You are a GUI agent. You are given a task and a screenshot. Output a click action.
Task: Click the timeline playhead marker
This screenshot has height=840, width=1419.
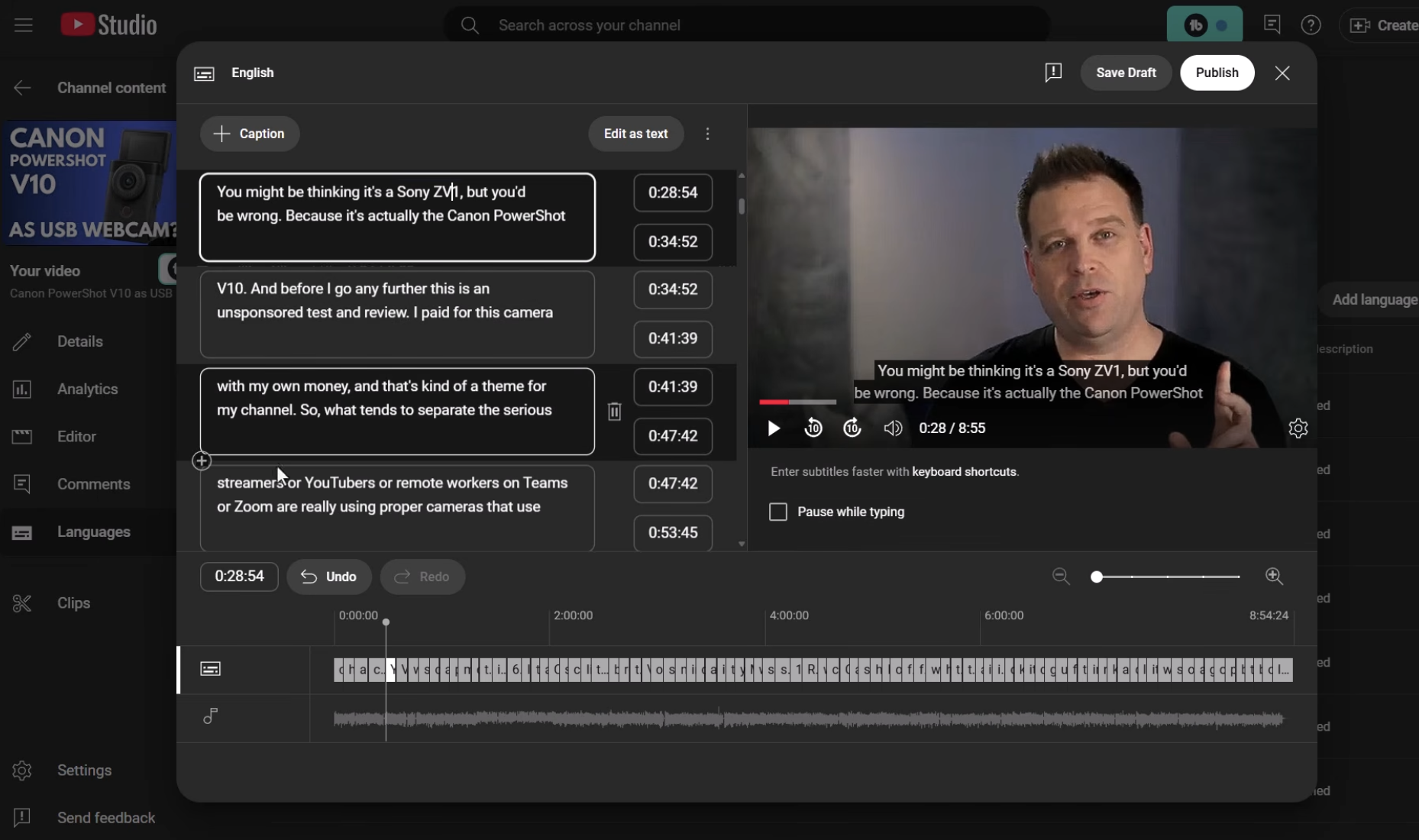(386, 622)
